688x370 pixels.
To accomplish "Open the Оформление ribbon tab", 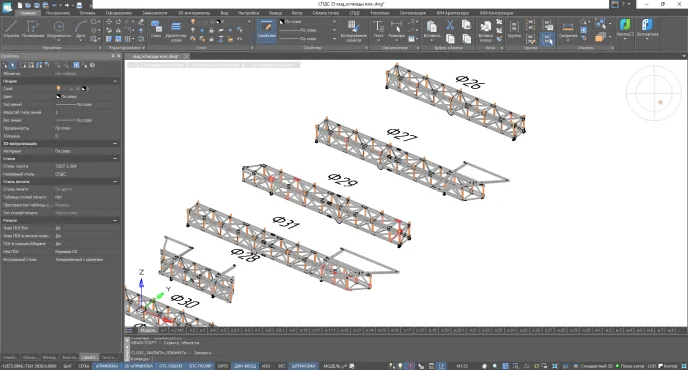I will pos(118,13).
